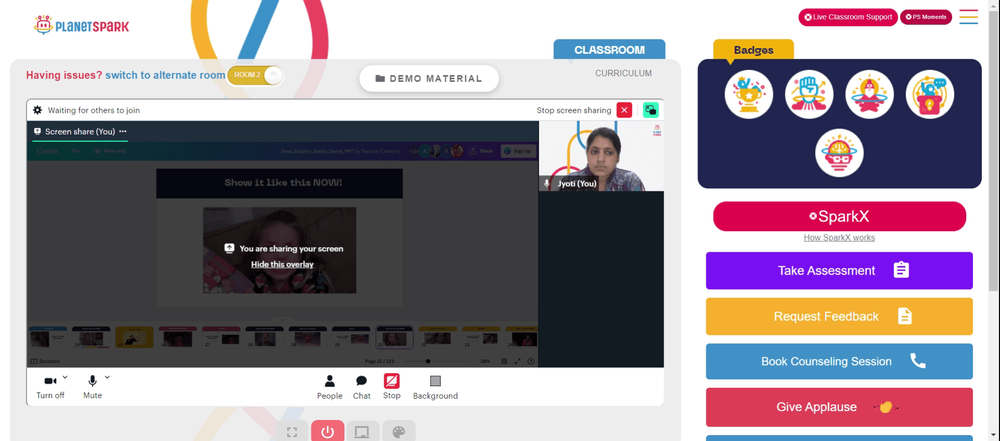Image resolution: width=1000 pixels, height=441 pixels.
Task: Open the hamburger menu at top right
Action: click(969, 17)
